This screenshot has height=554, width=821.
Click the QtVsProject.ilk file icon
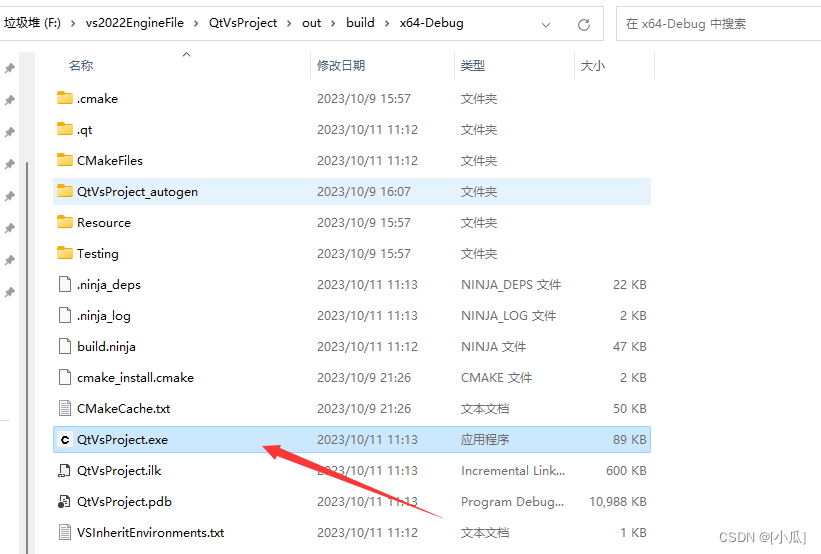[x=64, y=470]
